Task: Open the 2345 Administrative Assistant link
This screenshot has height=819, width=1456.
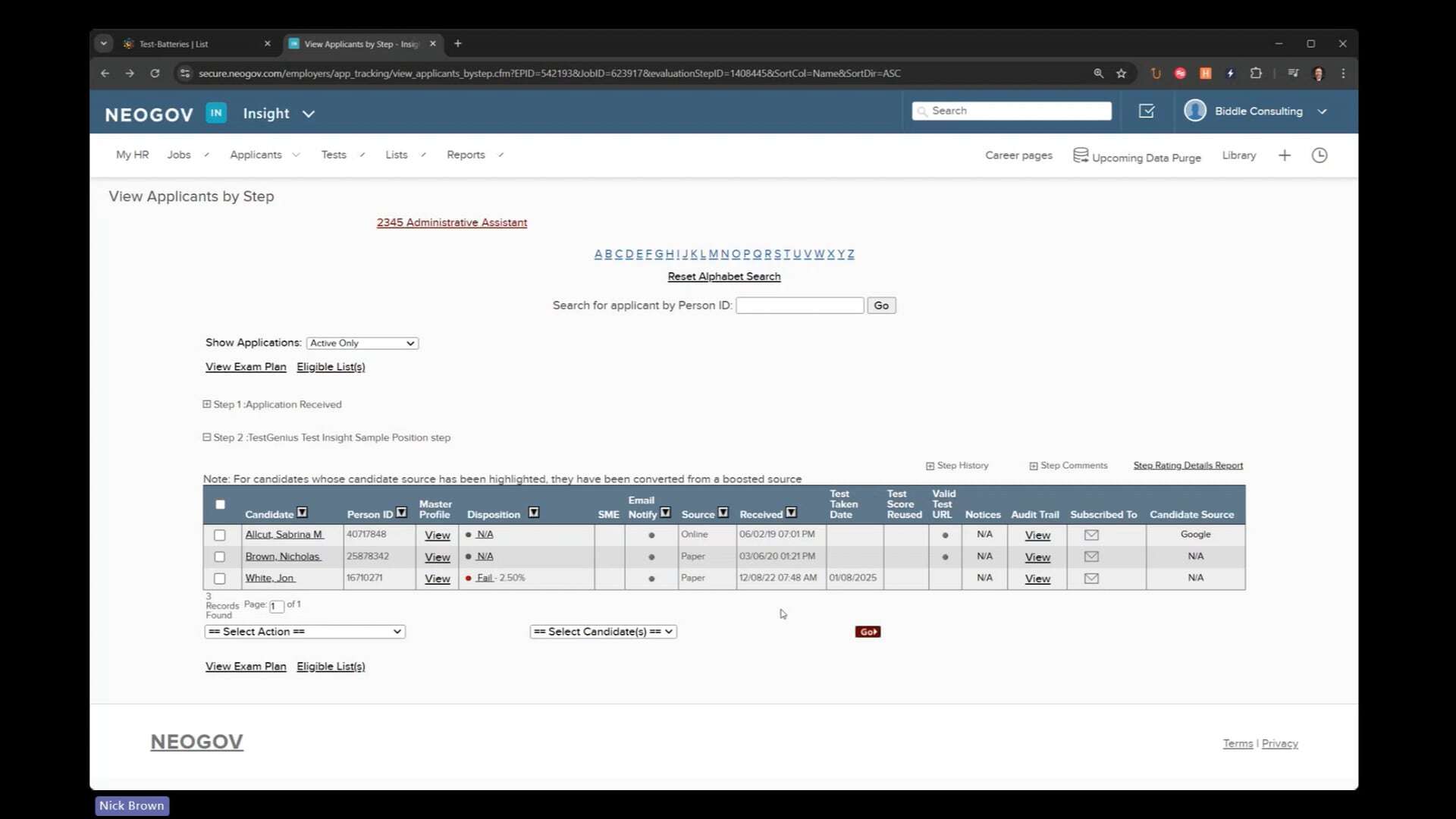Action: click(x=452, y=222)
